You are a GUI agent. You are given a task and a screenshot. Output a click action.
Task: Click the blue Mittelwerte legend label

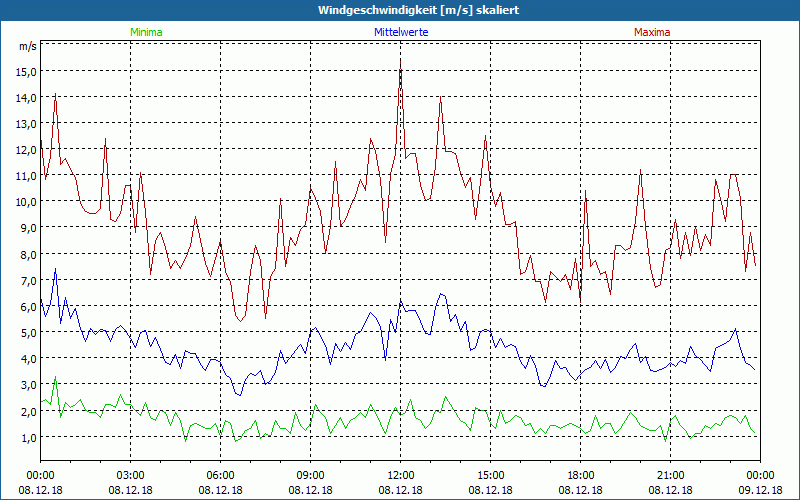[401, 32]
